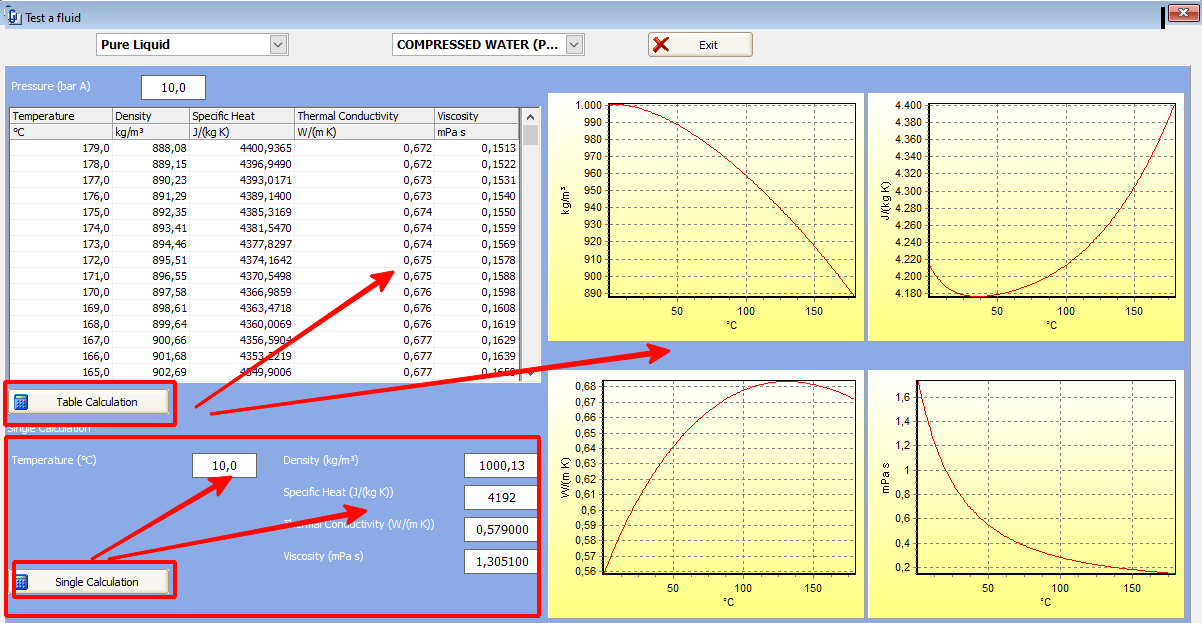The height and width of the screenshot is (623, 1202).
Task: Click the Exit button
Action: (700, 45)
